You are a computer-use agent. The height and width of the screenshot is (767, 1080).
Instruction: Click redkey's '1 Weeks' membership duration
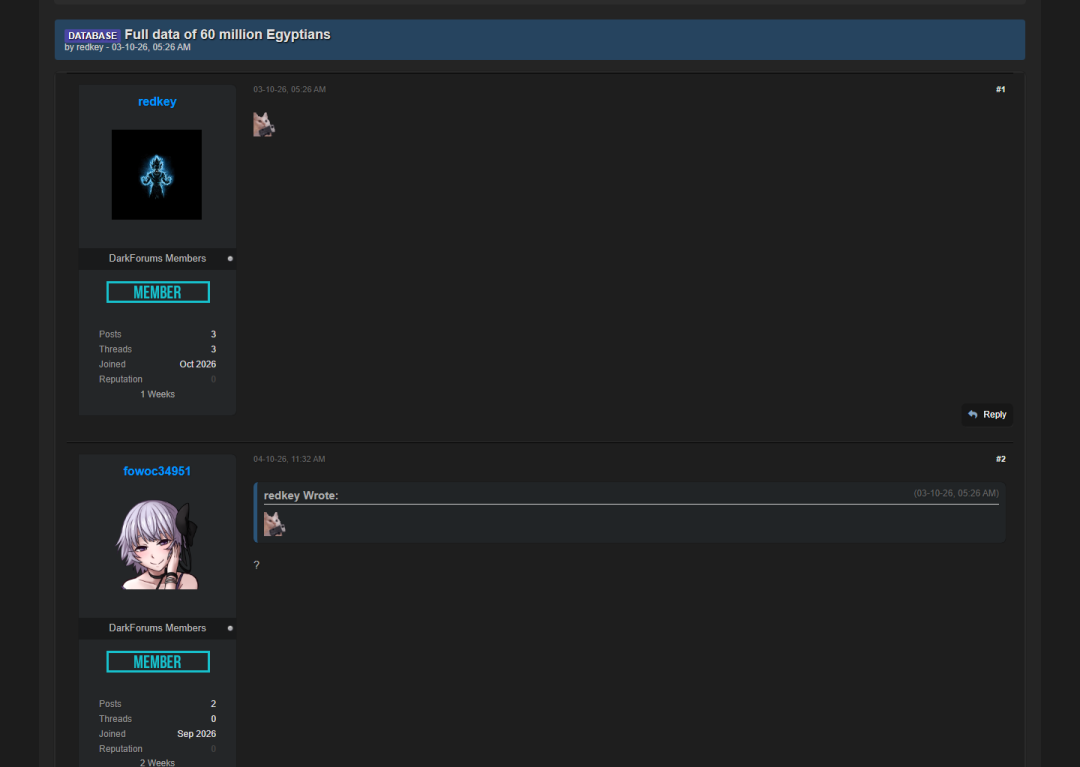(158, 395)
